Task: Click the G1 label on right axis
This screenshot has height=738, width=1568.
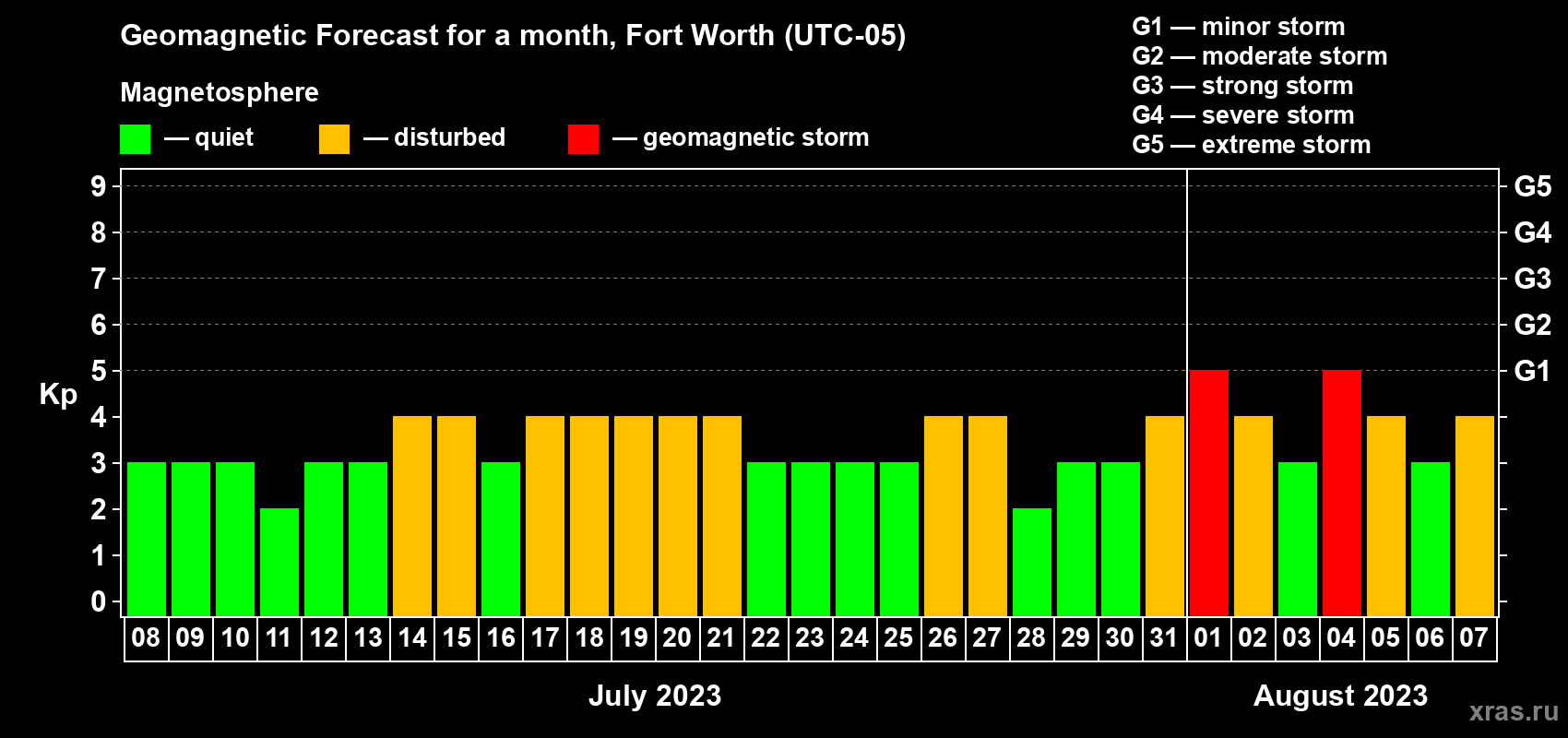Action: (1533, 371)
